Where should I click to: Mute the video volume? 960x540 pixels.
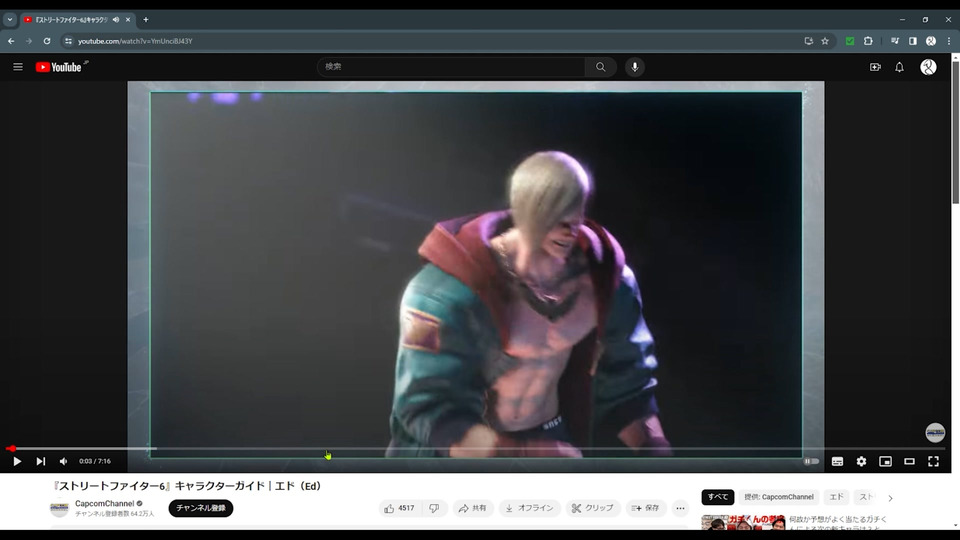pyautogui.click(x=64, y=461)
